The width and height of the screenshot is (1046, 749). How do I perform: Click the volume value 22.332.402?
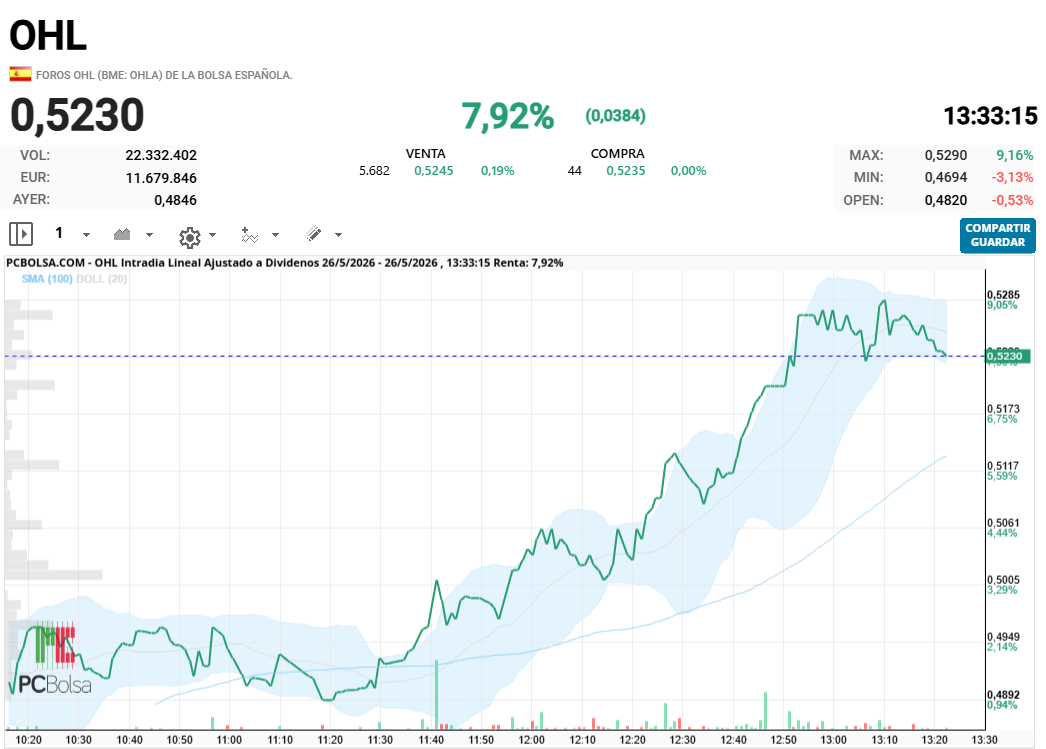tap(161, 155)
